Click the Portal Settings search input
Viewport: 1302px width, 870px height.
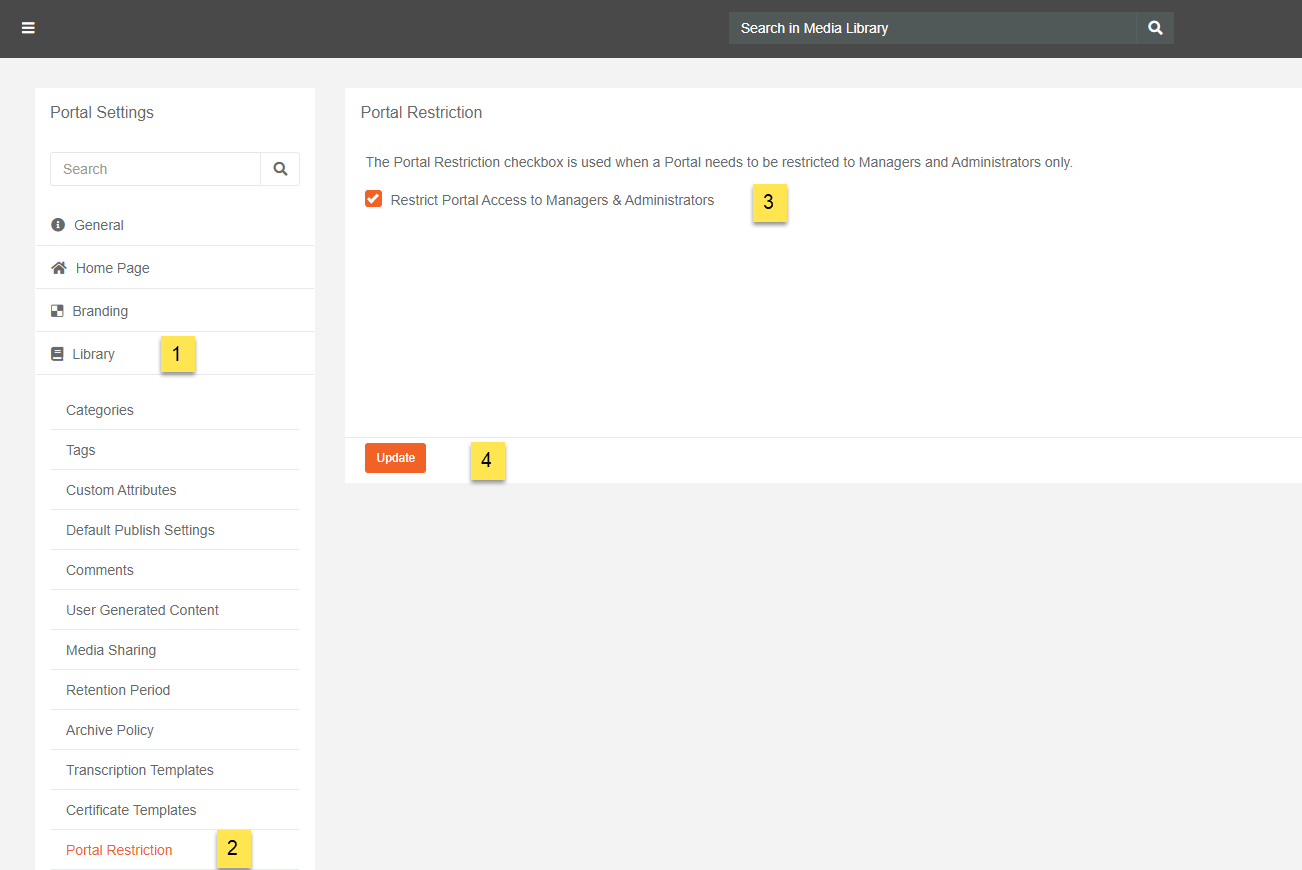tap(155, 169)
